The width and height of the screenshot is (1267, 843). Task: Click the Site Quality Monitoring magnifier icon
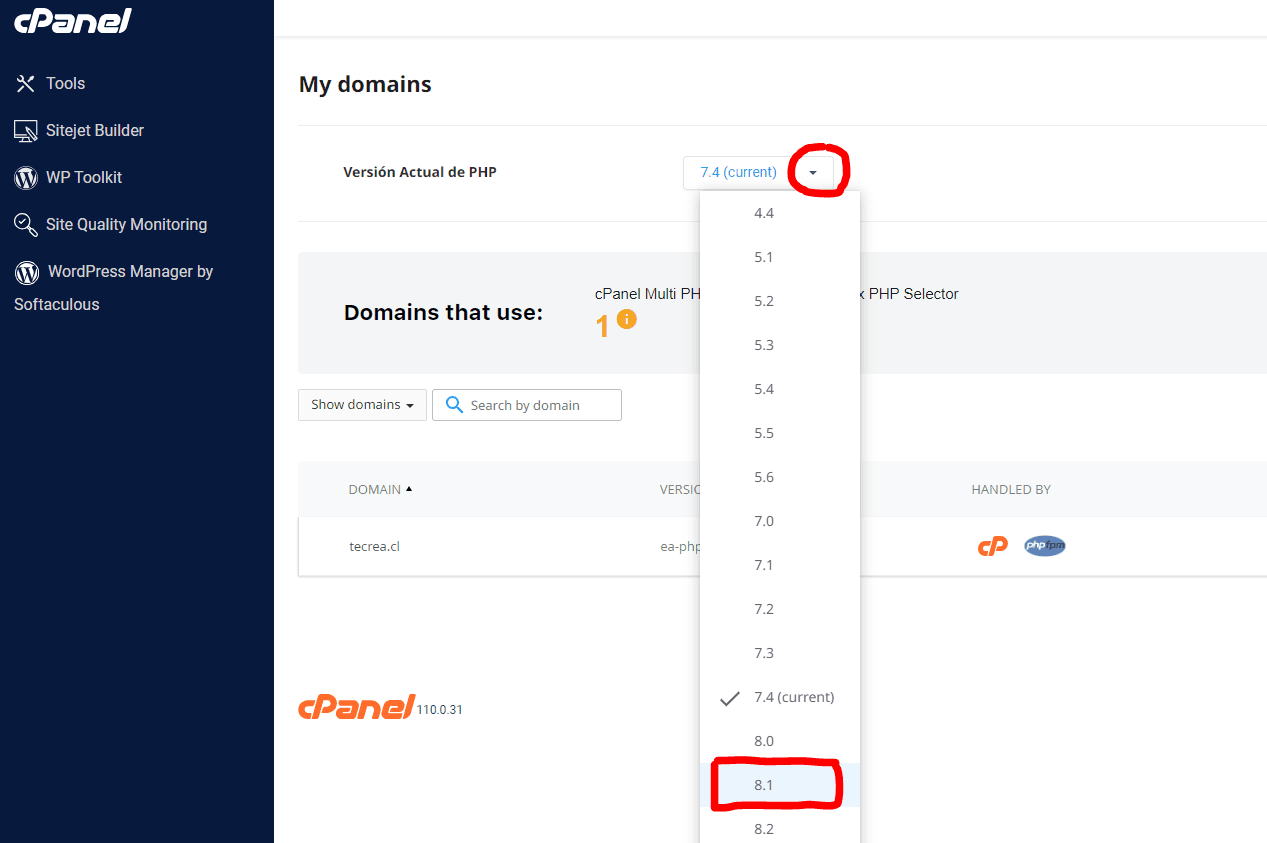(26, 225)
